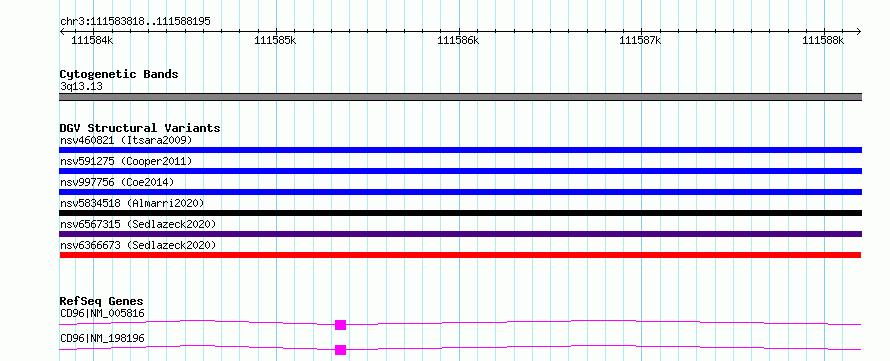
Task: Click the nsv6366673 (Sedlazeck2020) label
Action: pos(138,245)
